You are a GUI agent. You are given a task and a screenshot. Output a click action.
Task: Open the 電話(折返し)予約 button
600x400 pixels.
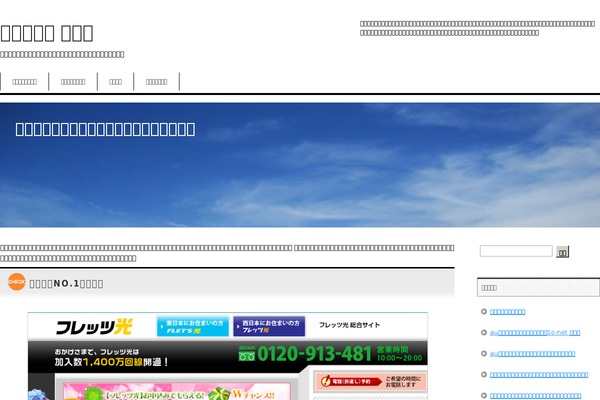click(x=351, y=381)
